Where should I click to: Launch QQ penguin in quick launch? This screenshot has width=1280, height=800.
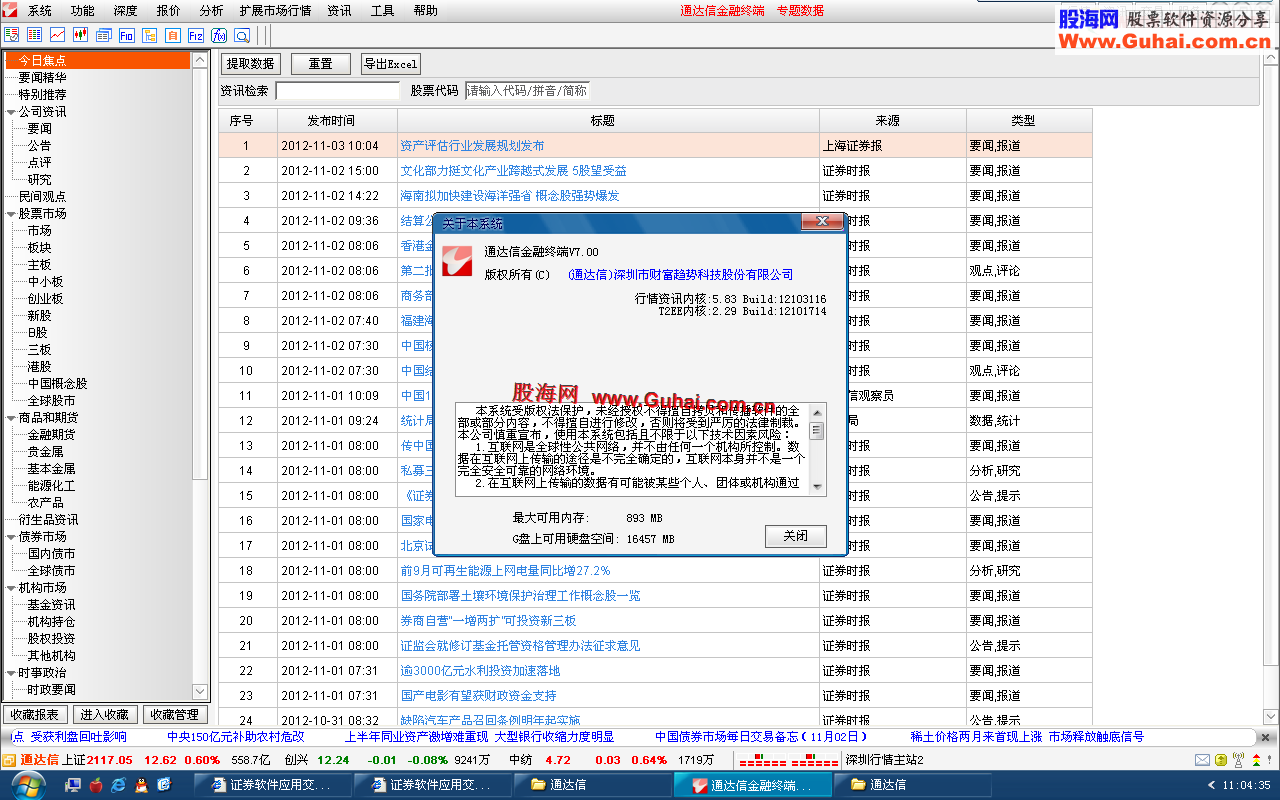pos(141,785)
